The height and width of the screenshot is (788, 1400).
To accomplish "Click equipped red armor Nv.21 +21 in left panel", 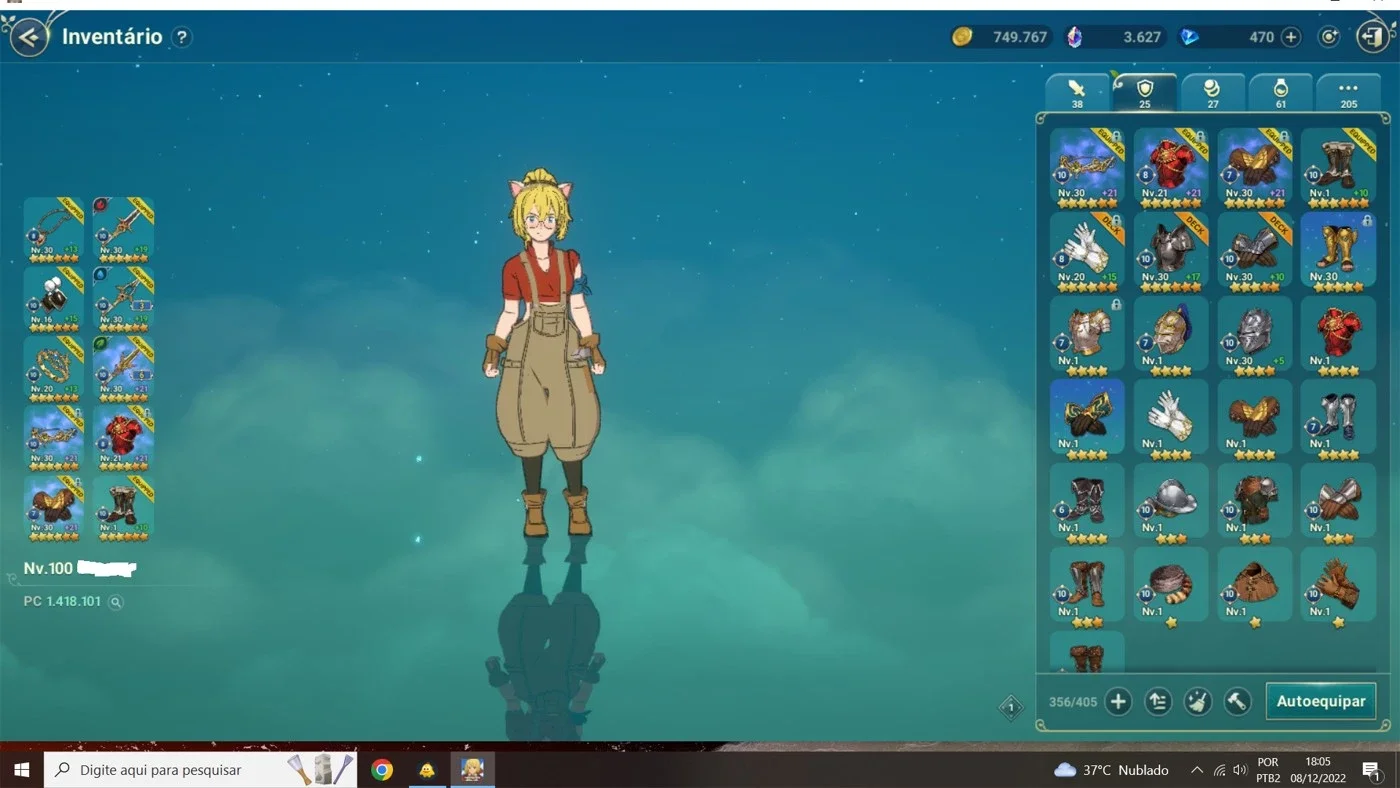I will click(123, 438).
